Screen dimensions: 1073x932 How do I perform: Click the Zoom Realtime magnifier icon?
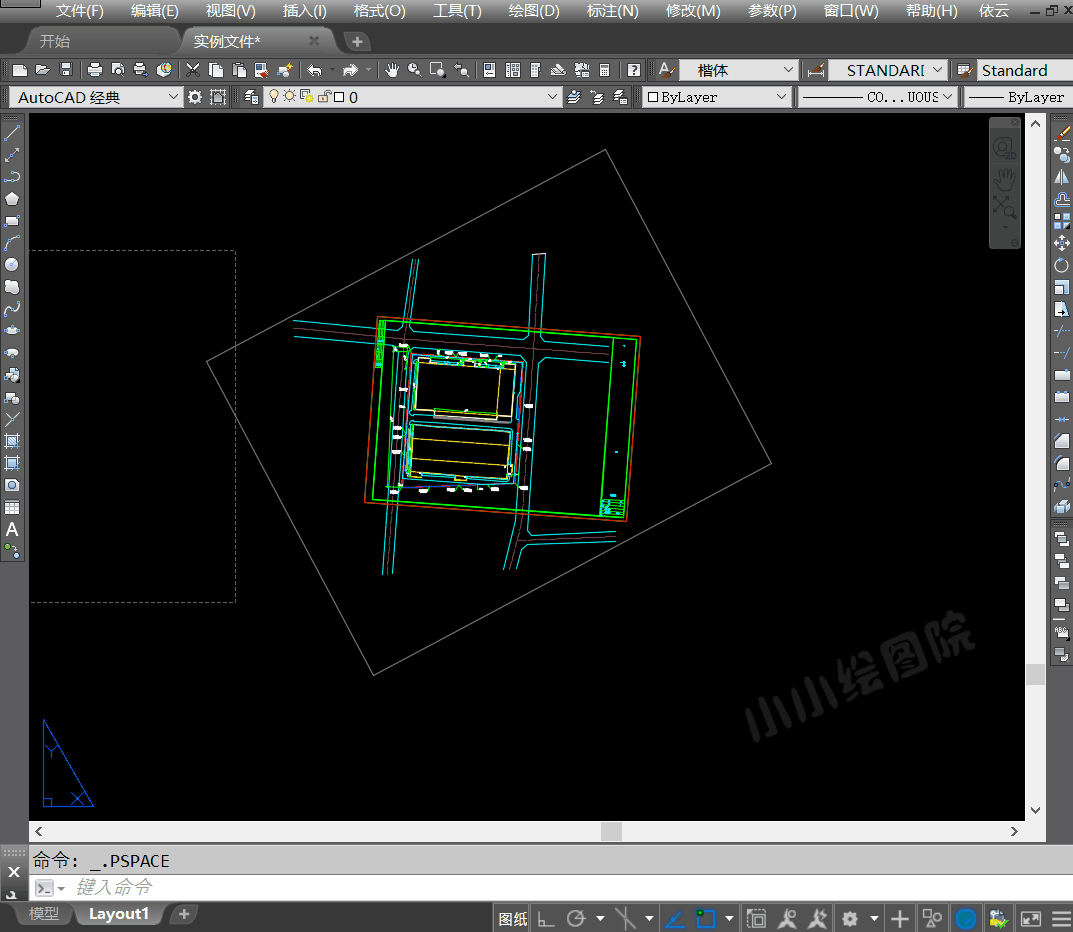pyautogui.click(x=414, y=70)
